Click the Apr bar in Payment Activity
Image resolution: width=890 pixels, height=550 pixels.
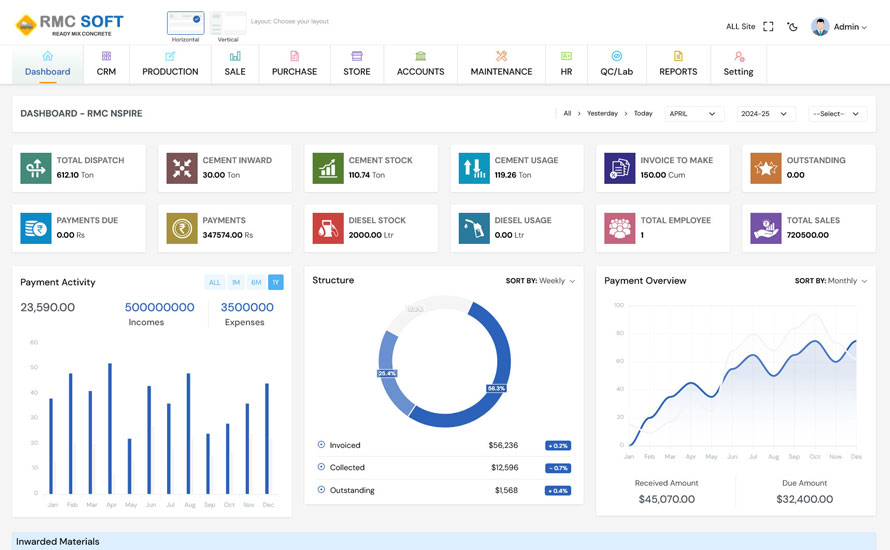110,429
